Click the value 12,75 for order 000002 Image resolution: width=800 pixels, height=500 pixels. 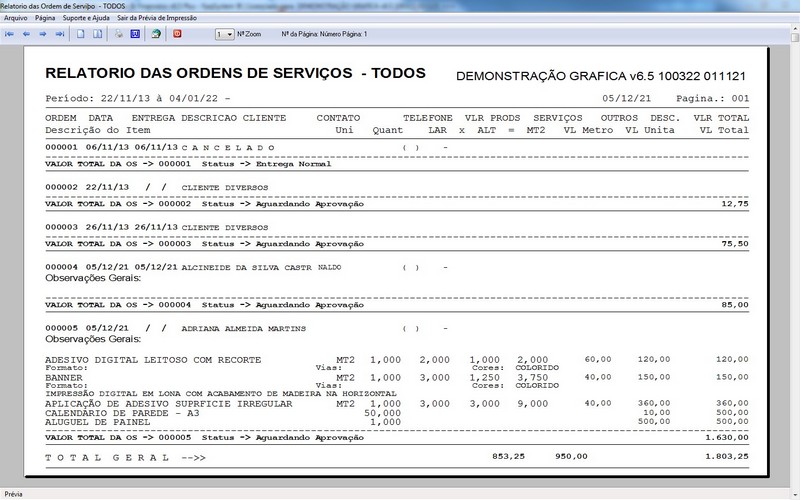[x=735, y=204]
